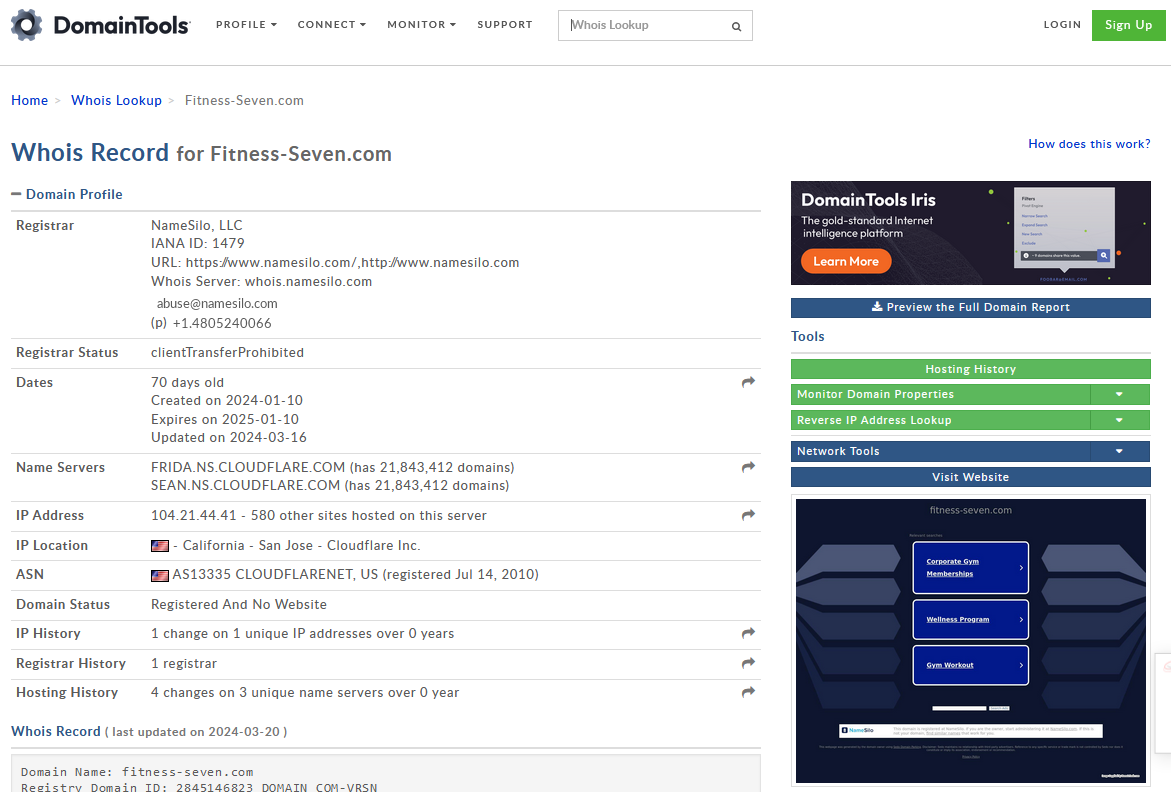Click the IP address 104.21.44.41 text

(193, 515)
